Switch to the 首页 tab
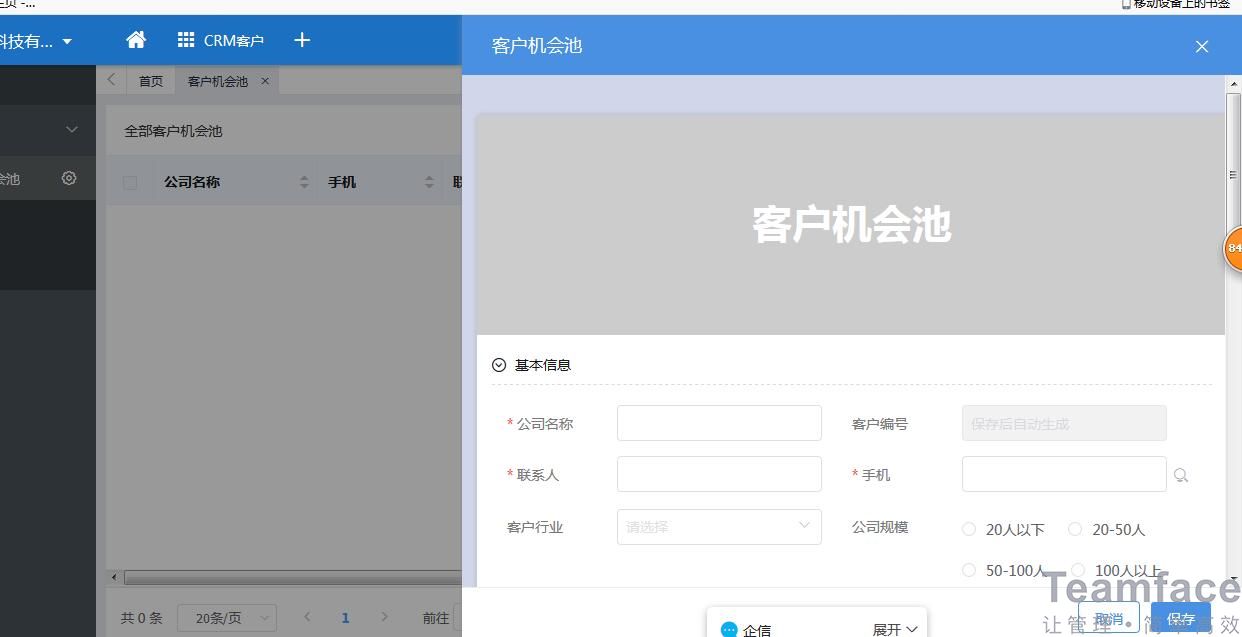The image size is (1242, 637). click(151, 81)
